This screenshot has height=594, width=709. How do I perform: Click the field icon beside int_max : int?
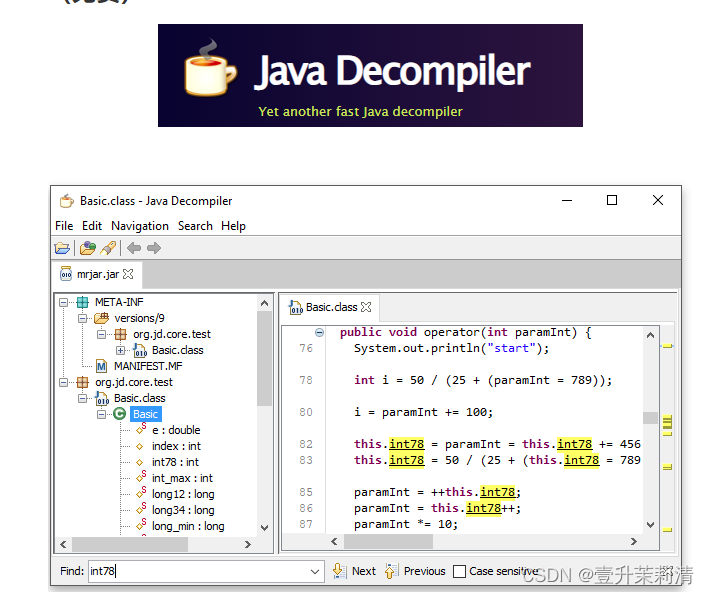(x=141, y=477)
